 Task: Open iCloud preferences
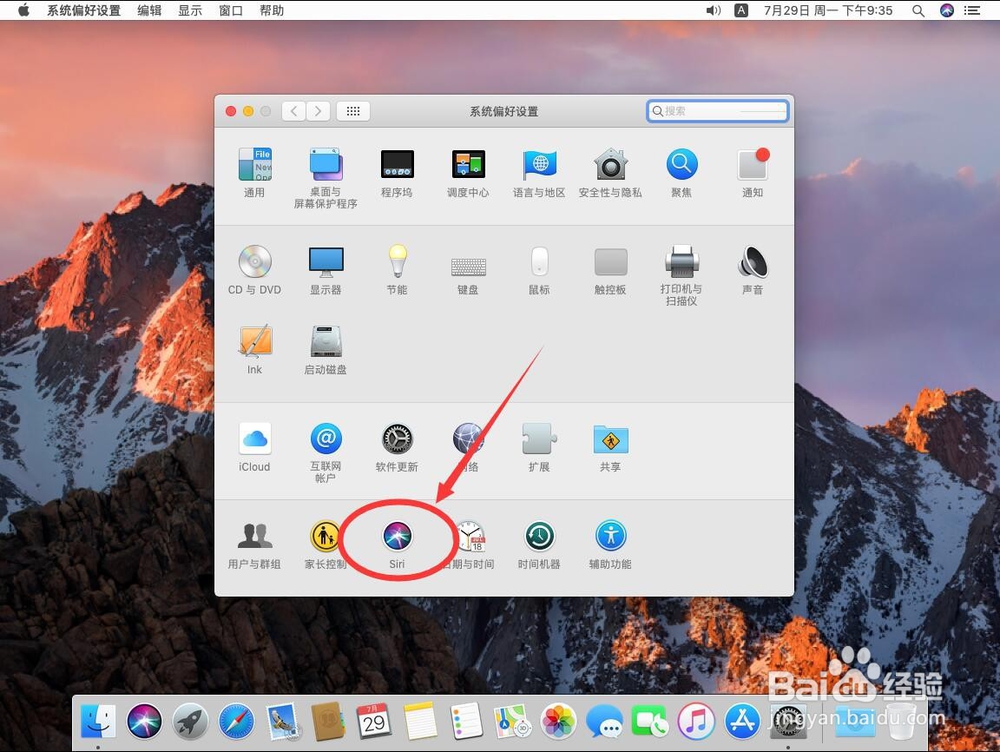pyautogui.click(x=254, y=447)
